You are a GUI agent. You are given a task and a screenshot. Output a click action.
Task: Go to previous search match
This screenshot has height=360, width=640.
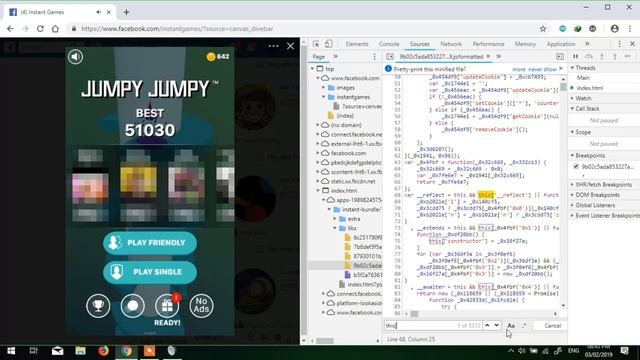click(x=487, y=325)
